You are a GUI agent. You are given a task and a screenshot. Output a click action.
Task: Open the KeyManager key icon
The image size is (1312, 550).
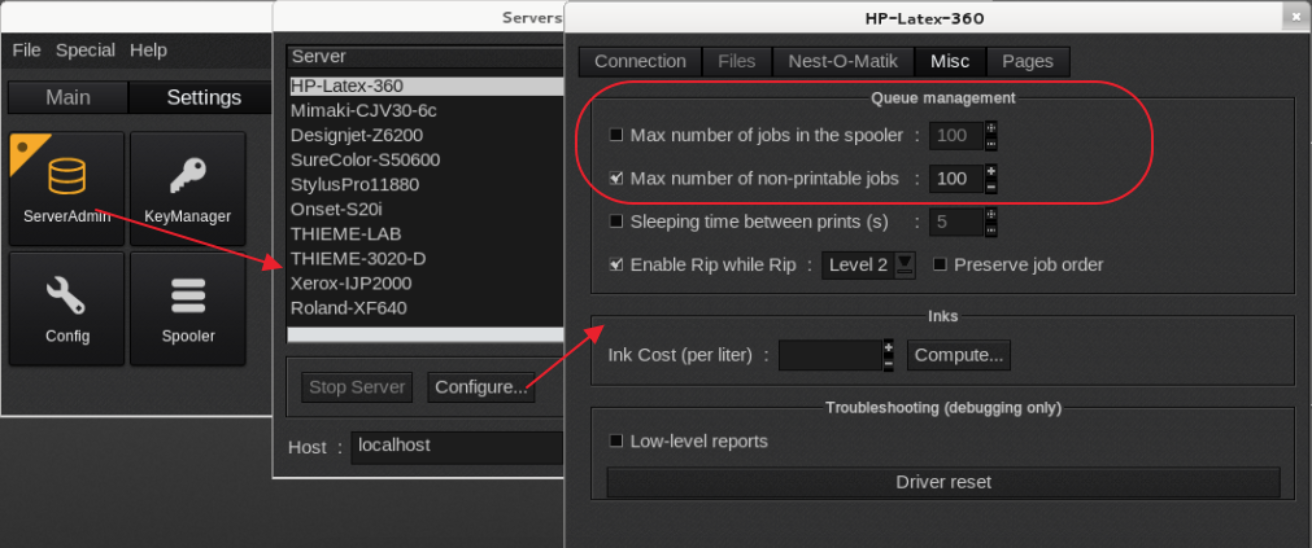(x=187, y=178)
